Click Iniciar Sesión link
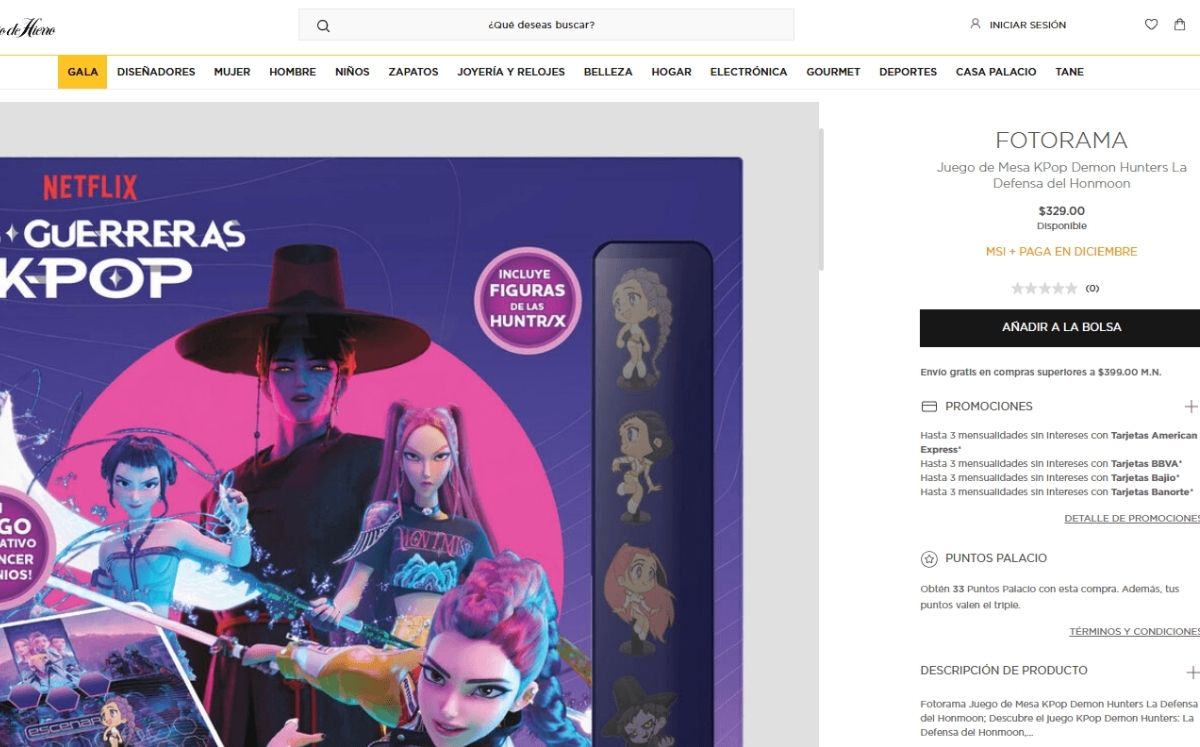The height and width of the screenshot is (747, 1200). click(1028, 25)
